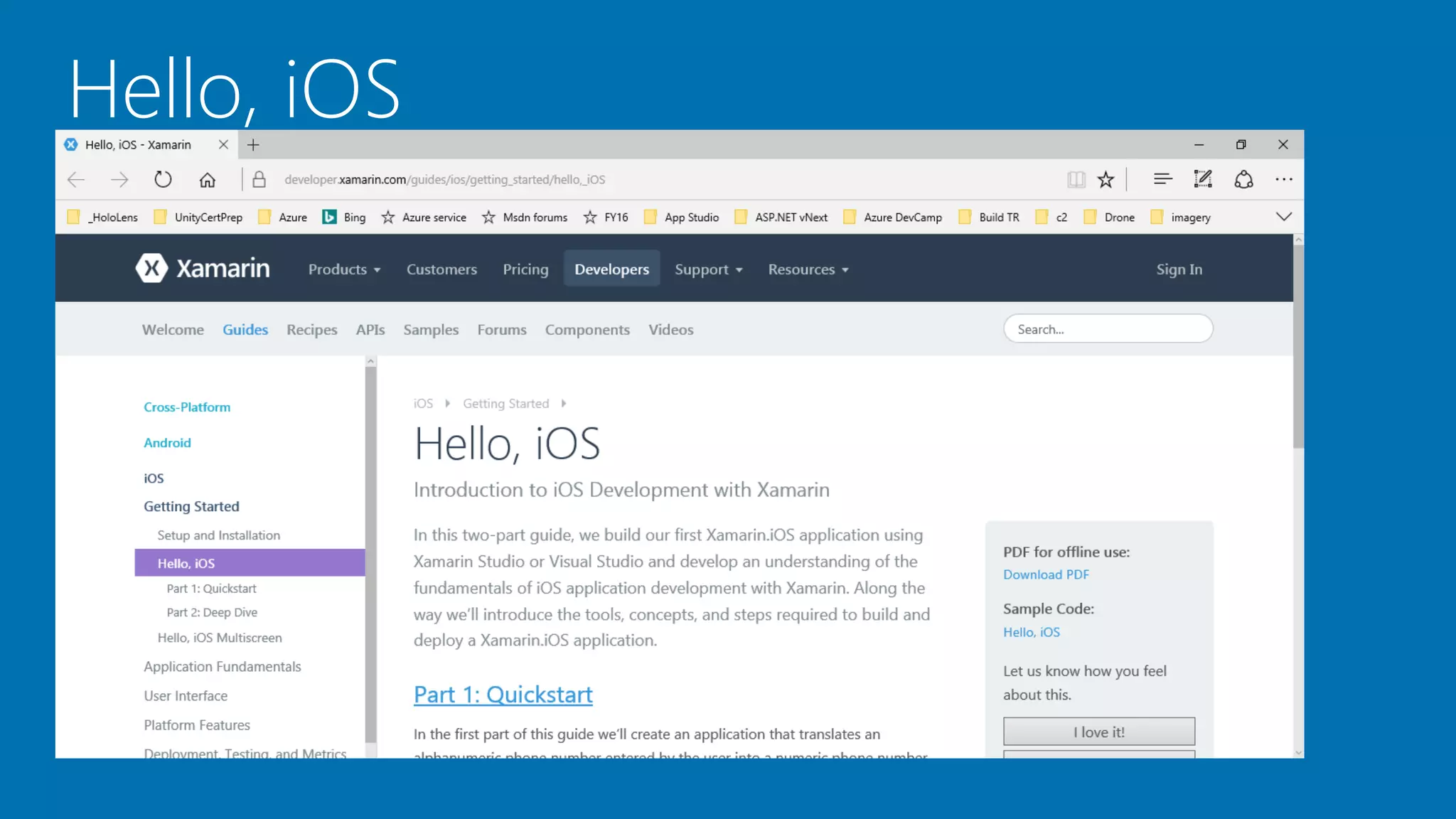The width and height of the screenshot is (1456, 819).
Task: Open the Customers nav item
Action: click(x=441, y=269)
